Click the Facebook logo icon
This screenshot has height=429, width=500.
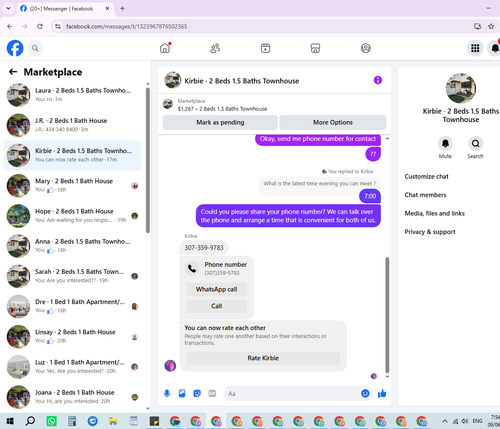click(x=15, y=48)
